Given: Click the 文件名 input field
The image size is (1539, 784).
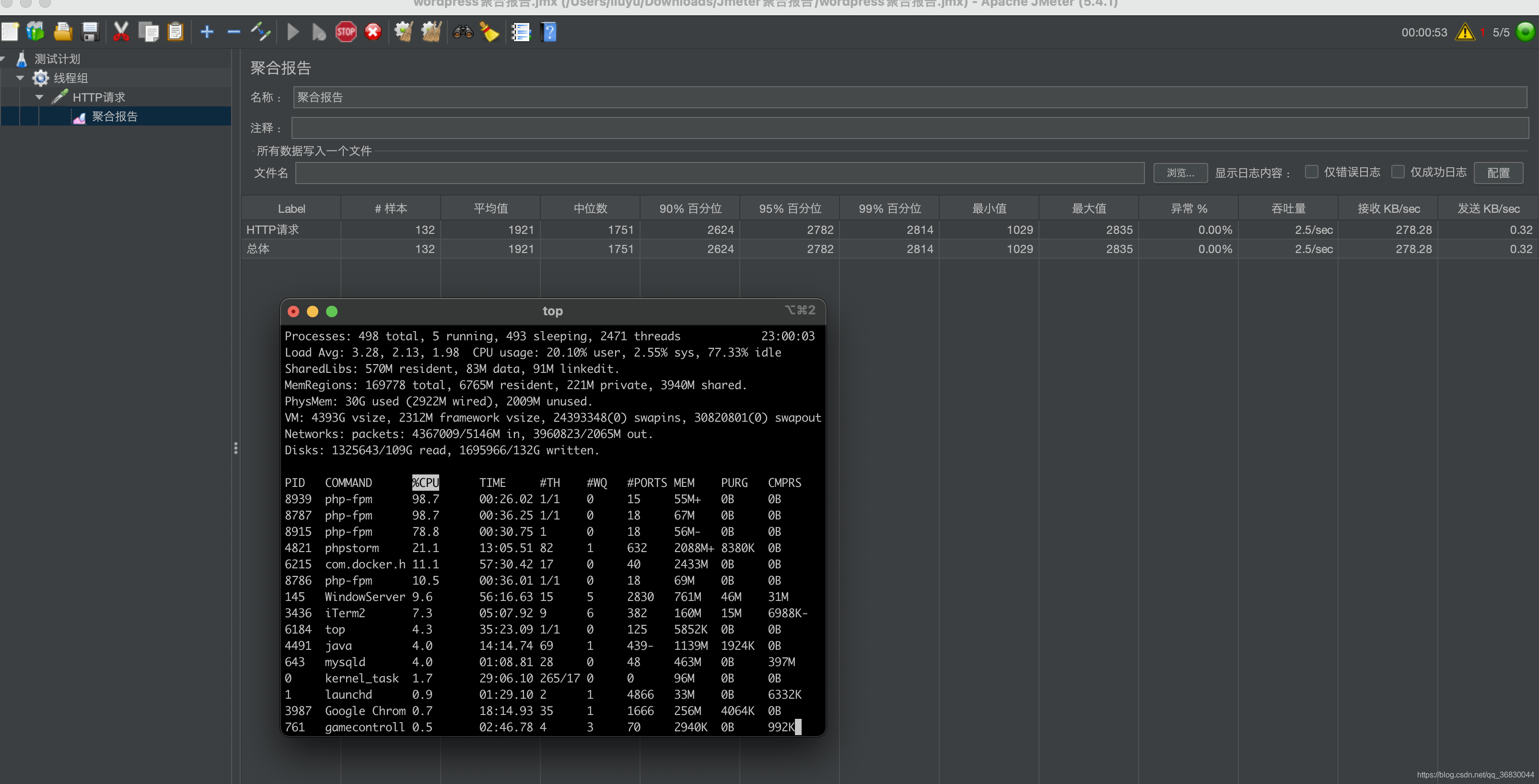Looking at the screenshot, I should [719, 173].
